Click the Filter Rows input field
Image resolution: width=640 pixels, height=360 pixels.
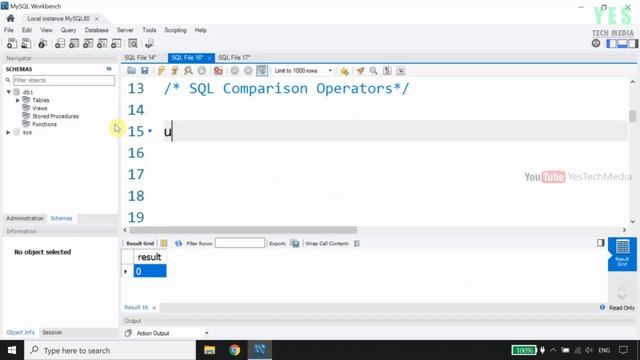[240, 243]
